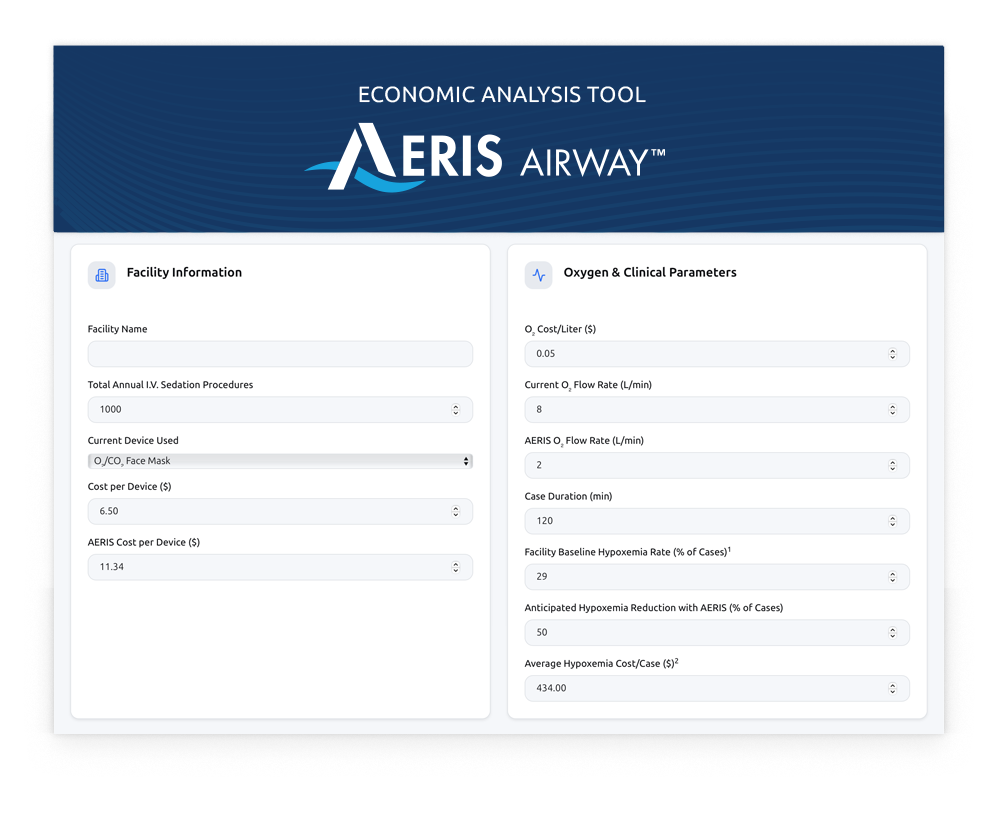Increase O2 Cost/Liter using its stepper

894,350
